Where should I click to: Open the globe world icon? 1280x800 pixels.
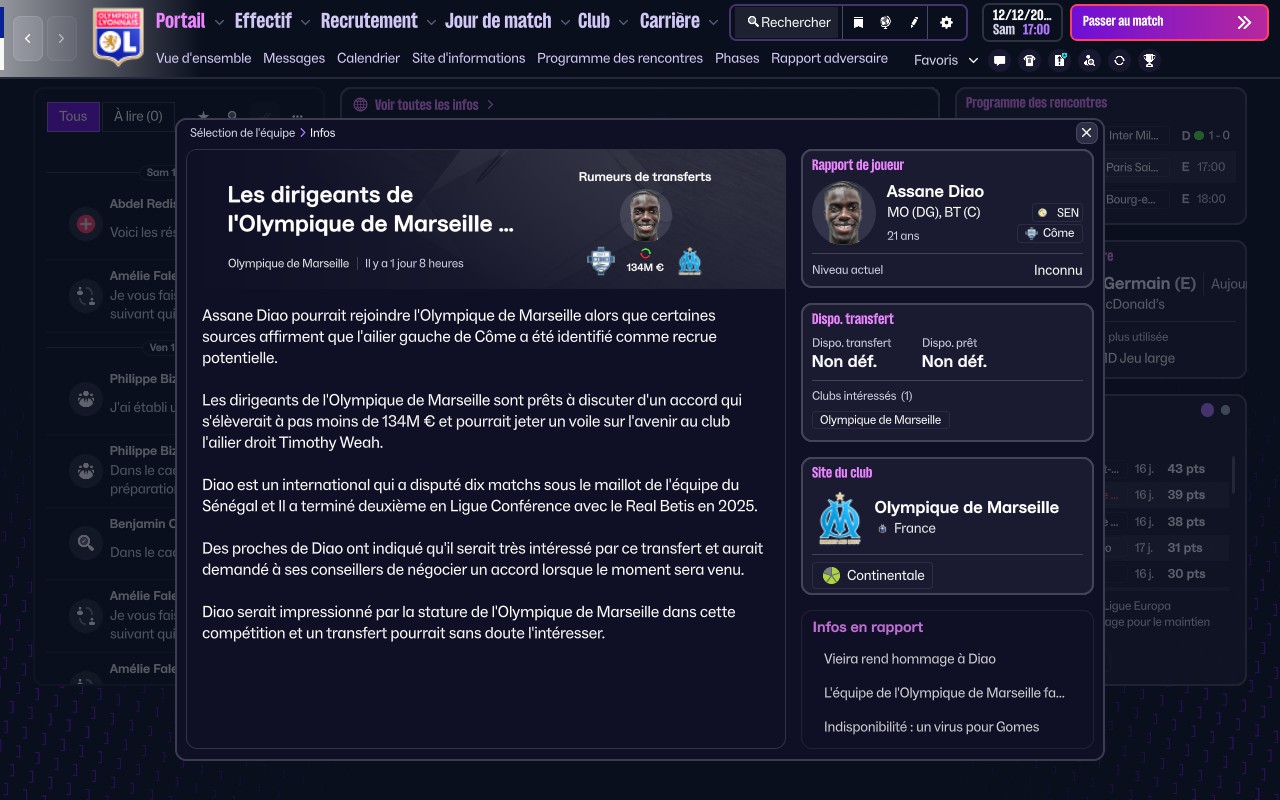885,22
